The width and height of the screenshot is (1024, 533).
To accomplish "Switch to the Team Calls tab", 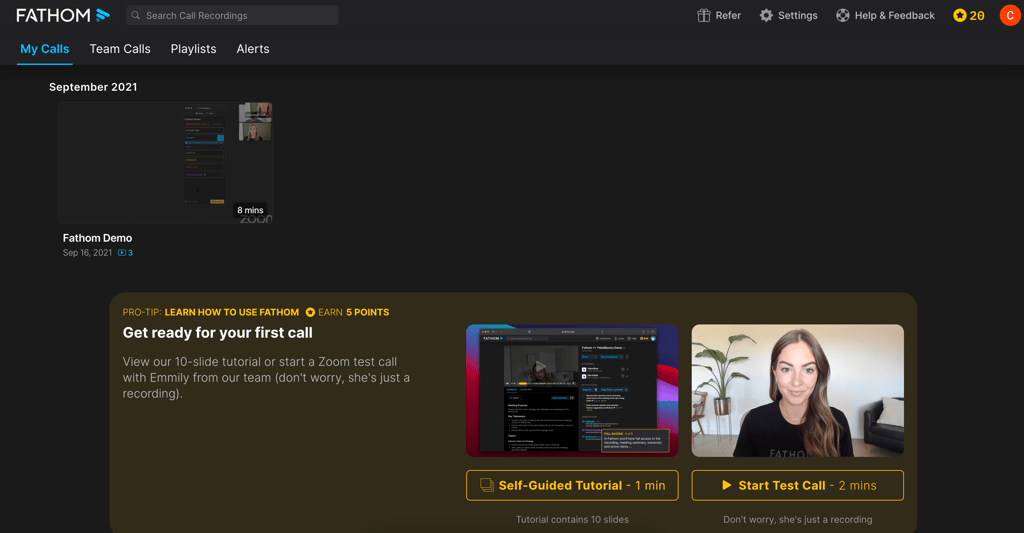I will [x=120, y=49].
